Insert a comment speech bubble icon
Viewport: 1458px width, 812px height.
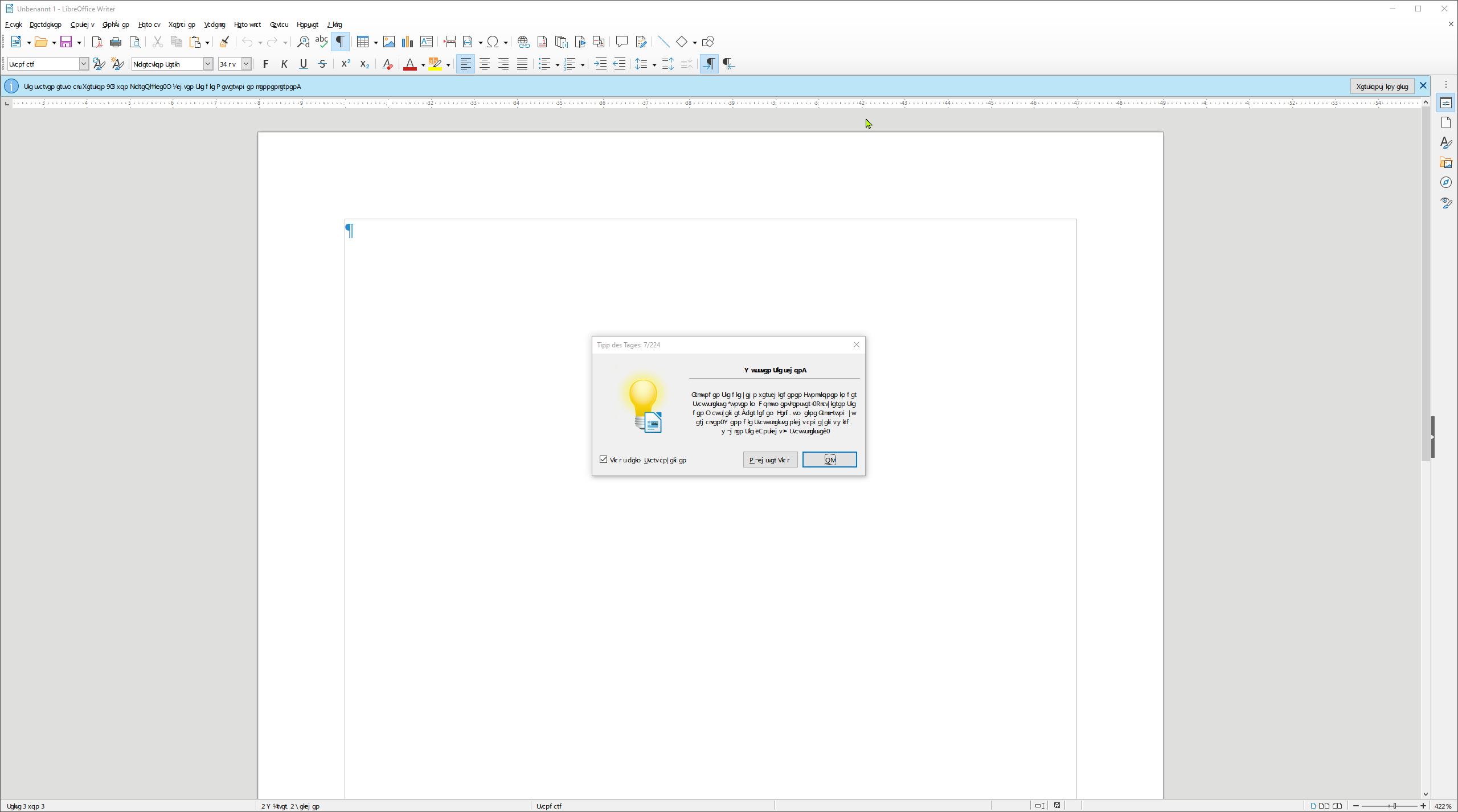622,42
